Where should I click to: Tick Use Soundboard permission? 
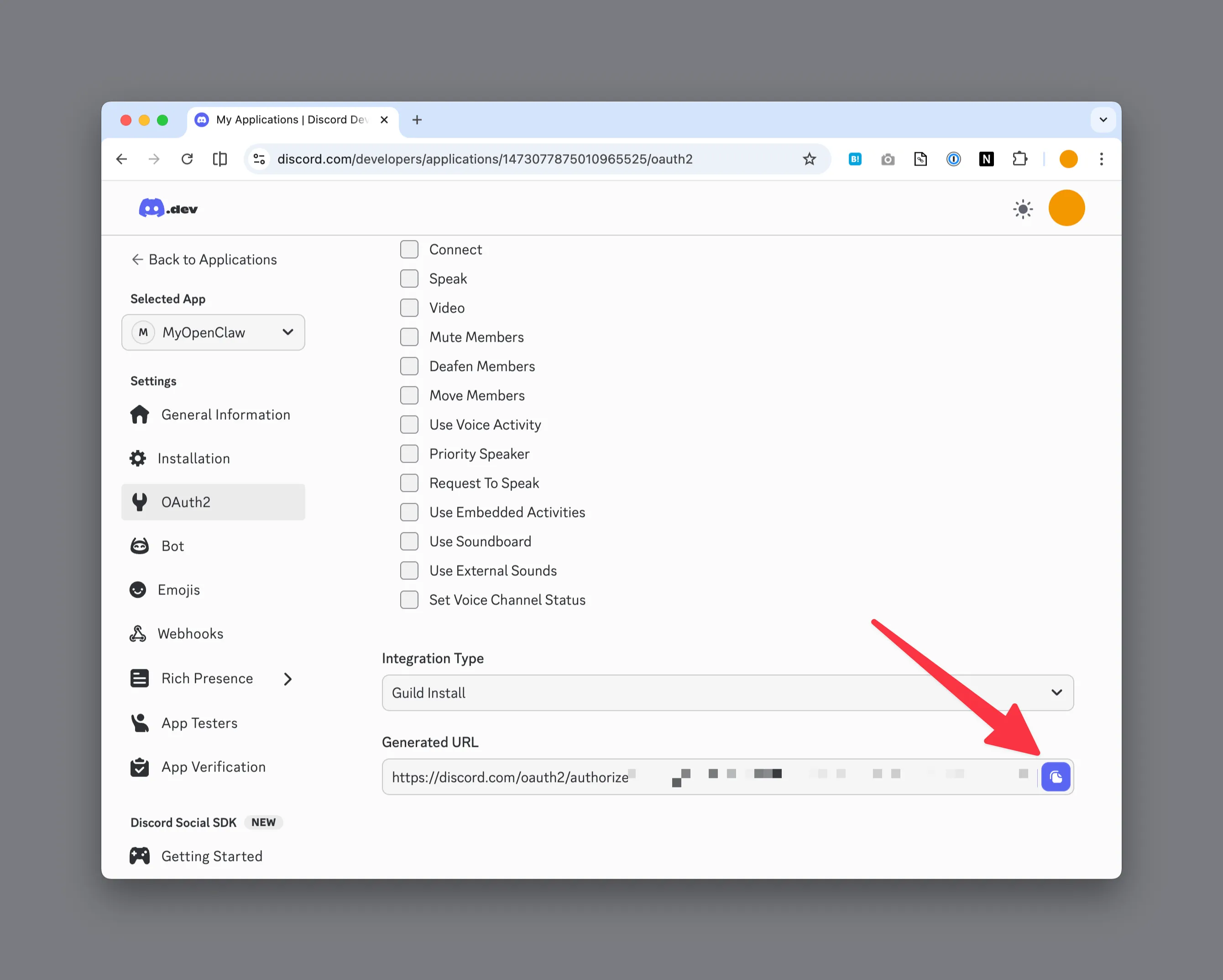409,541
